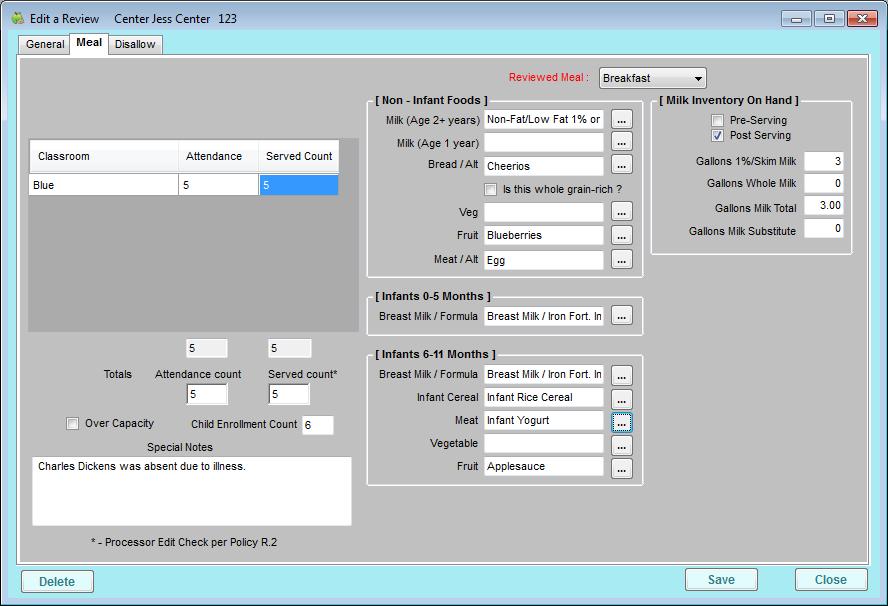This screenshot has width=888, height=606.
Task: Click the Attendance column header
Action: click(219, 156)
